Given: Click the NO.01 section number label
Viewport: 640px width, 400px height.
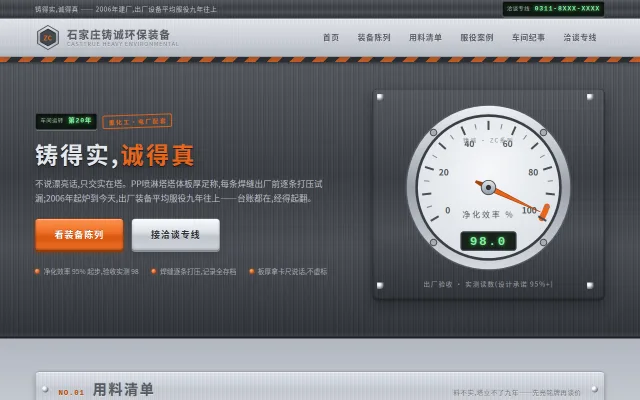Looking at the screenshot, I should [71, 392].
